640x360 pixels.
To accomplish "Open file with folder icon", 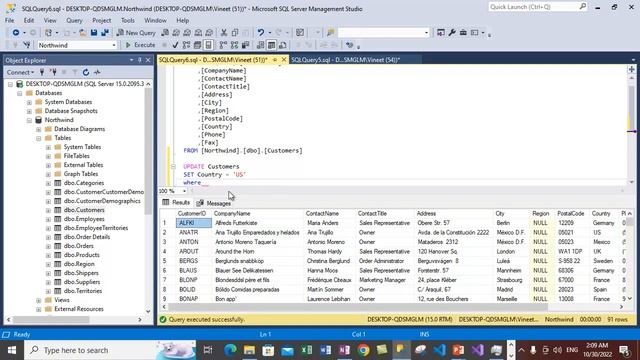I will (82, 33).
